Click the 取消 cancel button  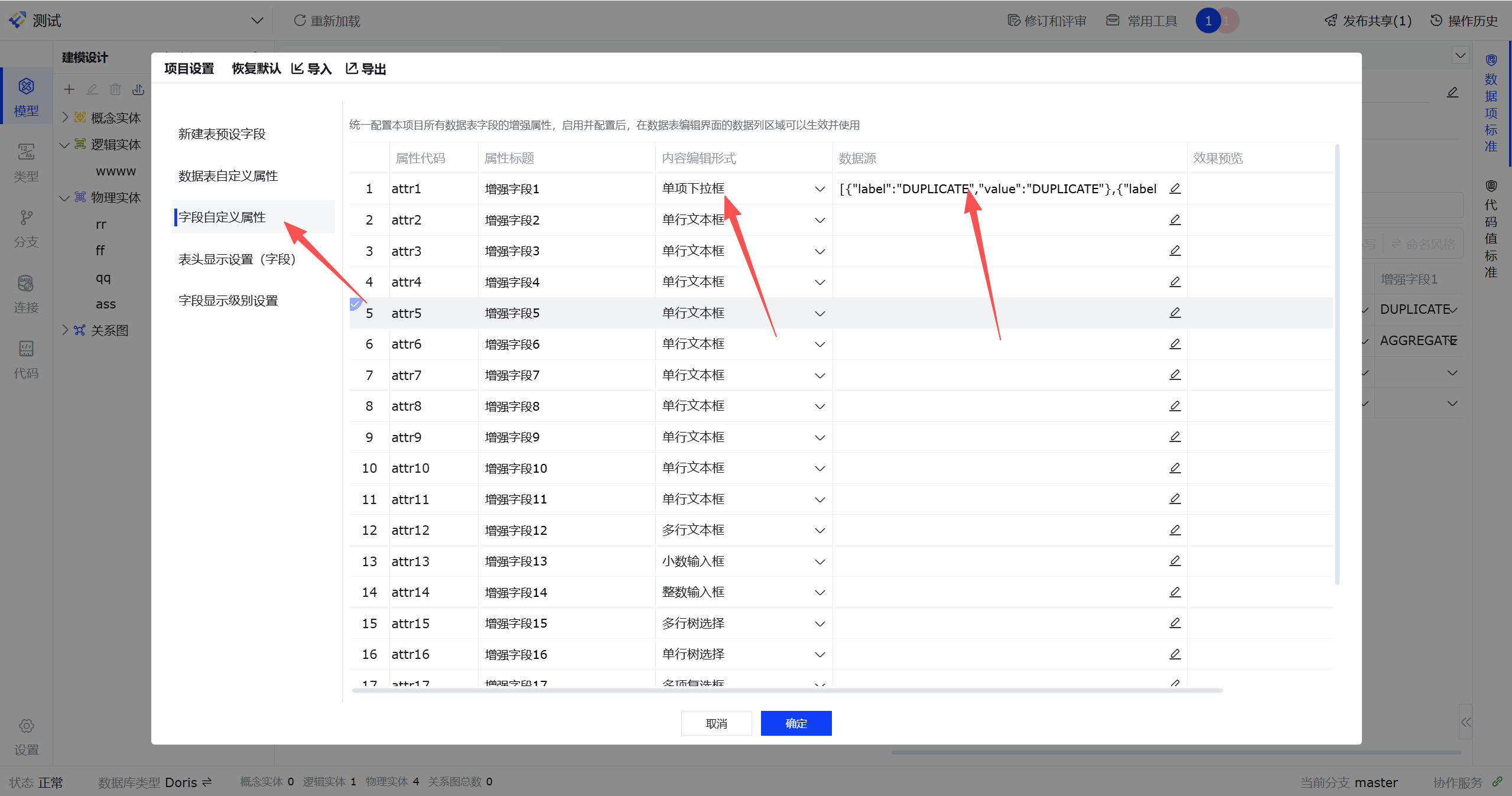point(716,723)
